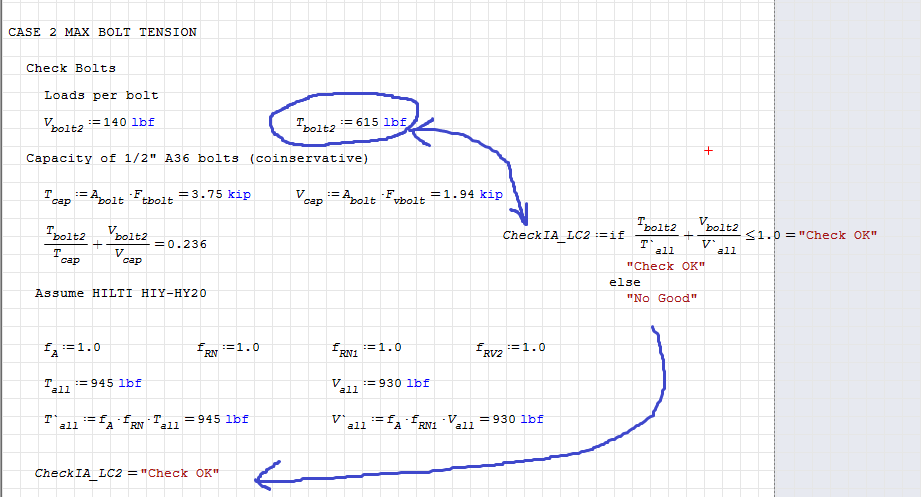
Task: Select the f_A := 1.0 factor
Action: click(x=72, y=348)
